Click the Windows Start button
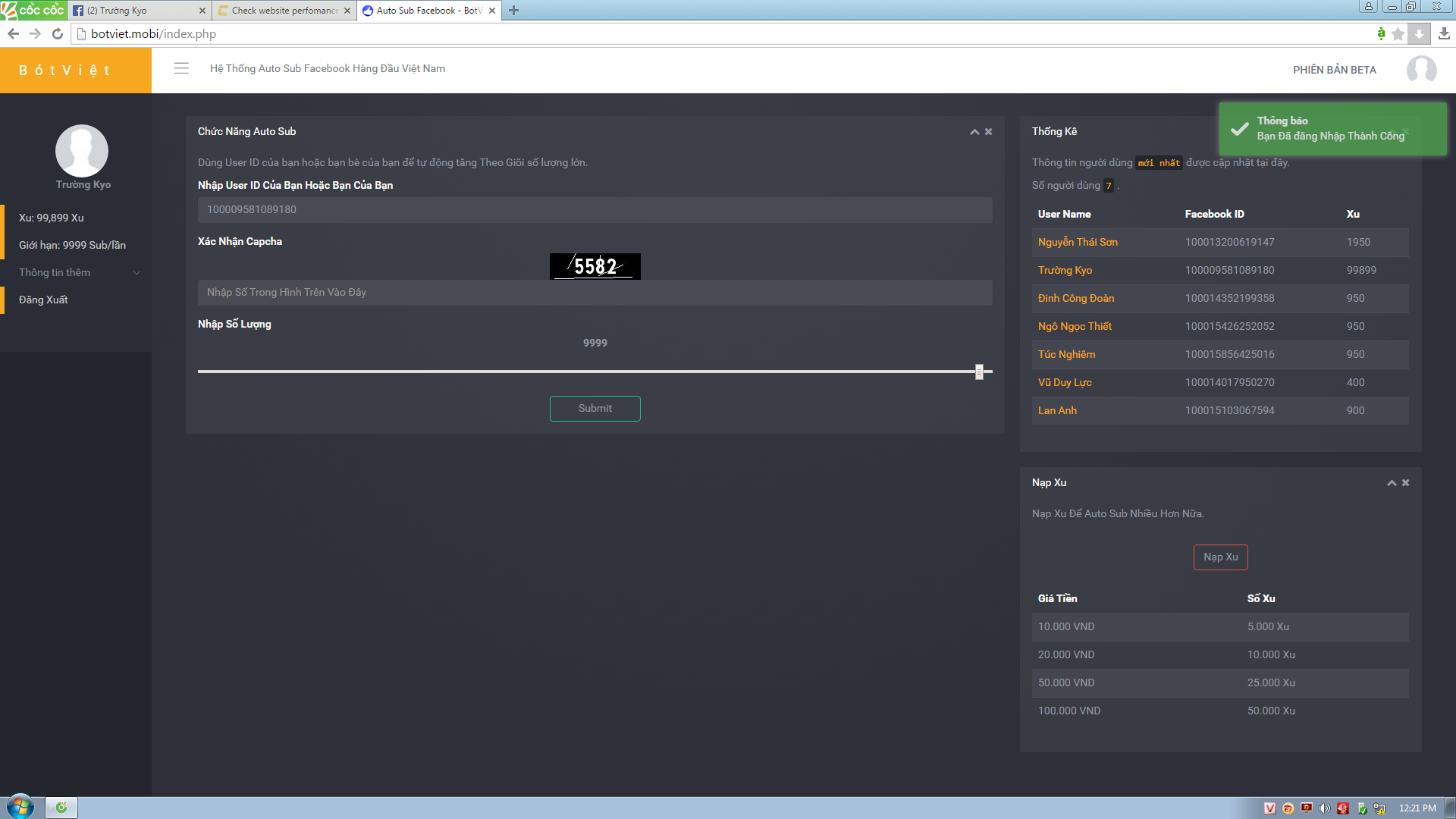This screenshot has height=819, width=1456. pos(20,807)
